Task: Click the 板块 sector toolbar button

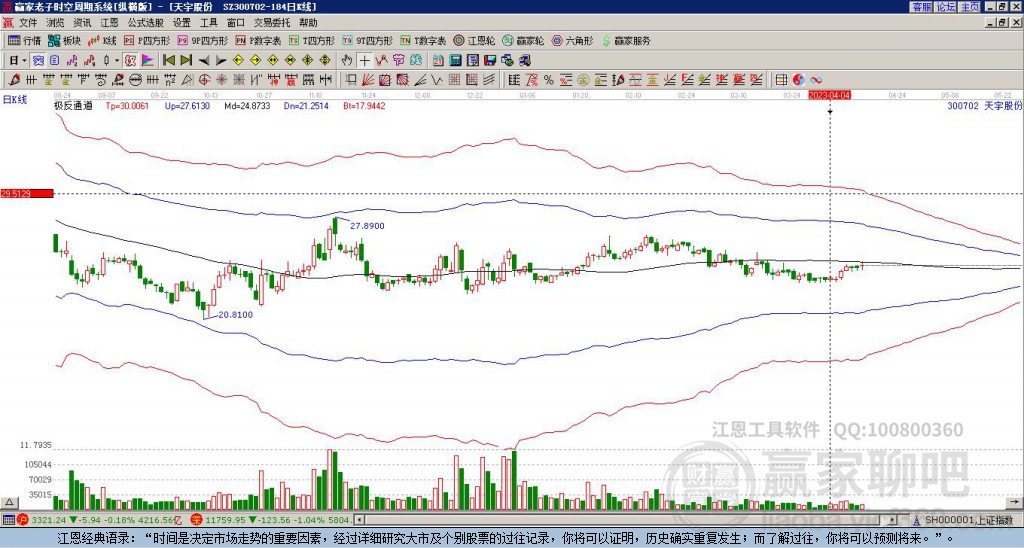Action: [x=64, y=40]
